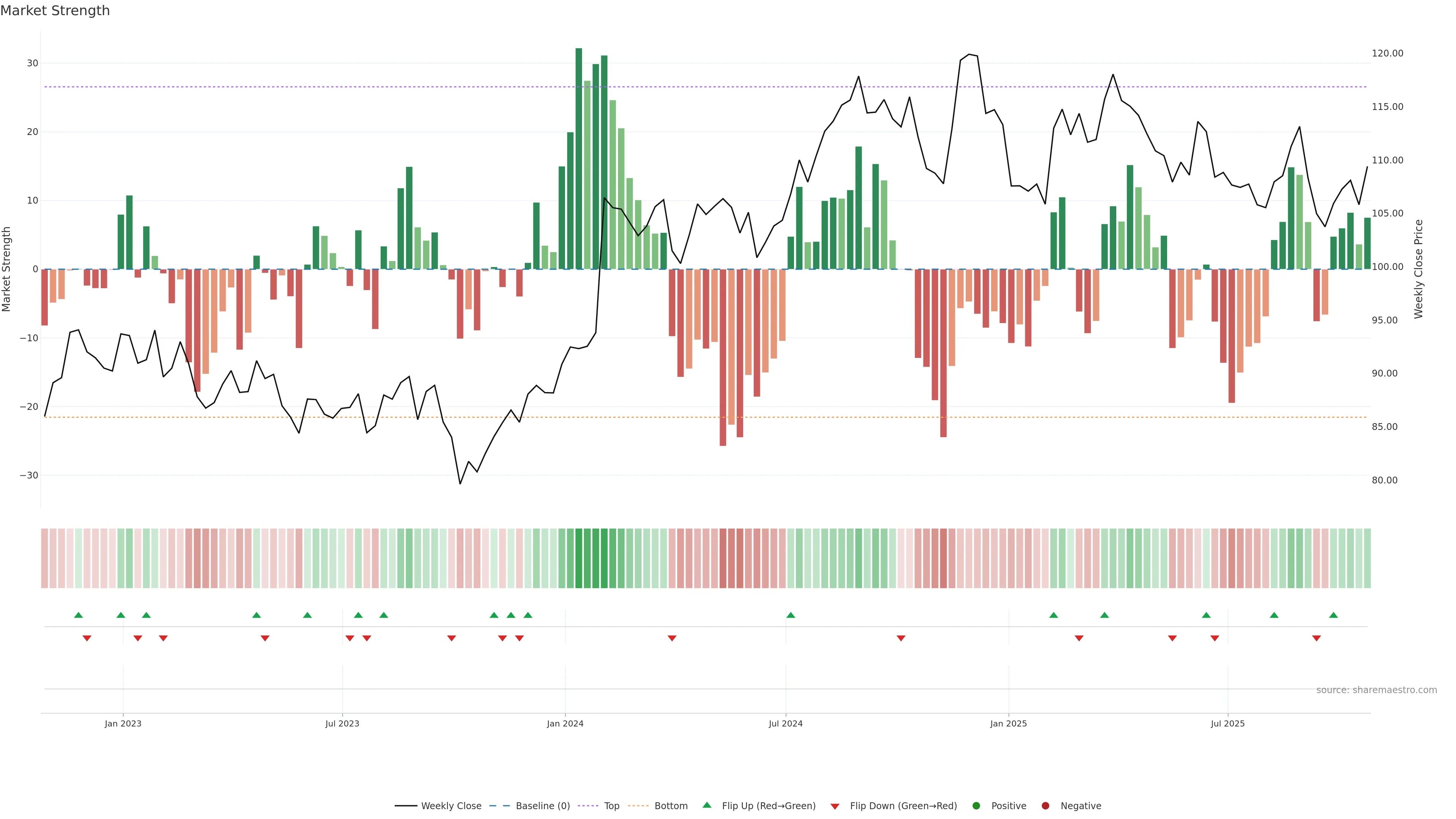Click the flip-up triangle just after Jul 2024
The image size is (1456, 819).
791,615
